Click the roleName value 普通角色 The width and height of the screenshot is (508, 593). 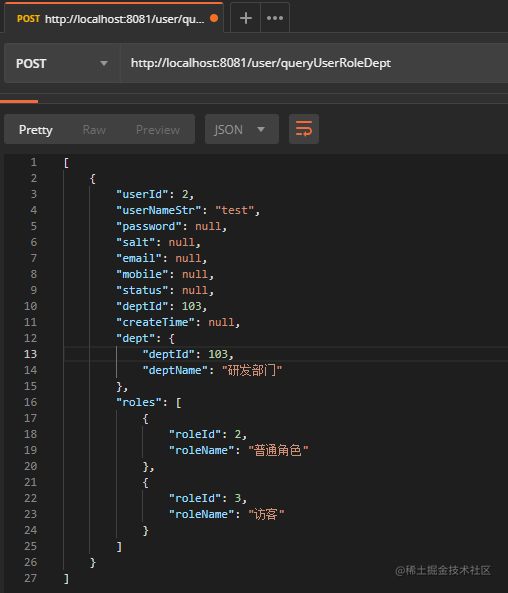278,450
